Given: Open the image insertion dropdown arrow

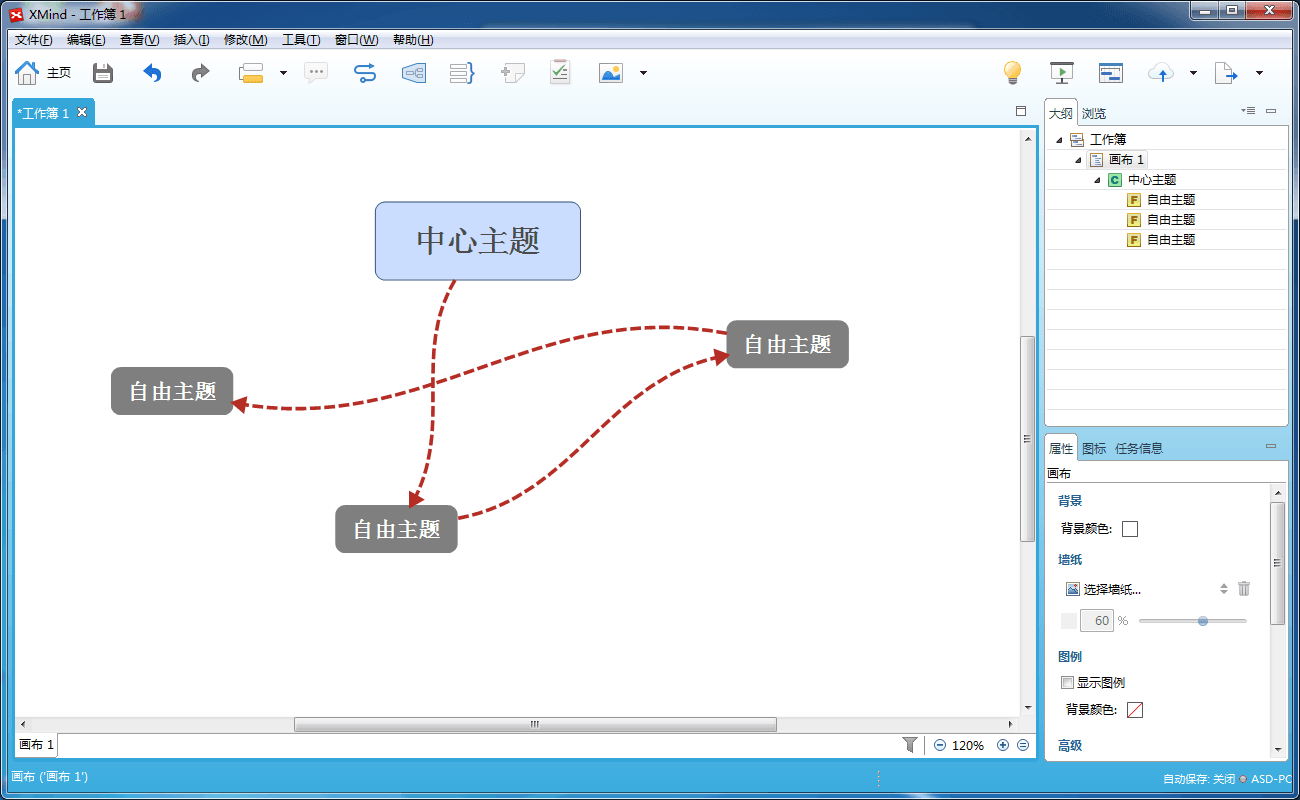Looking at the screenshot, I should click(x=643, y=73).
